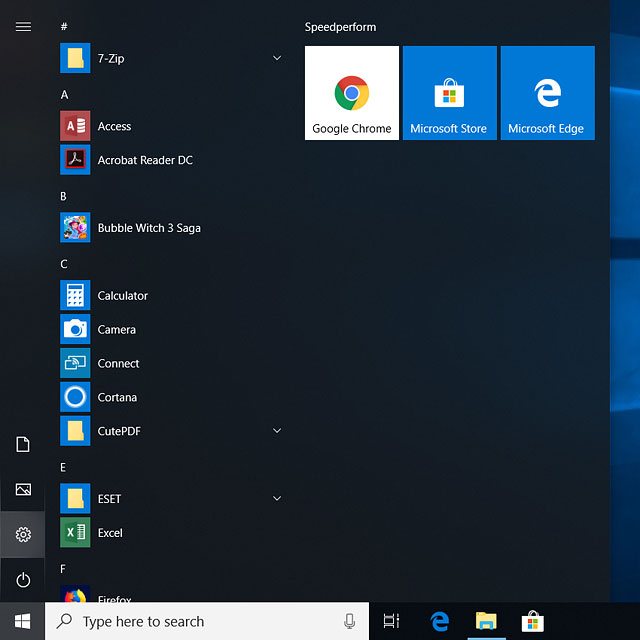
Task: Click the 'Type here to search' box
Action: tap(200, 621)
